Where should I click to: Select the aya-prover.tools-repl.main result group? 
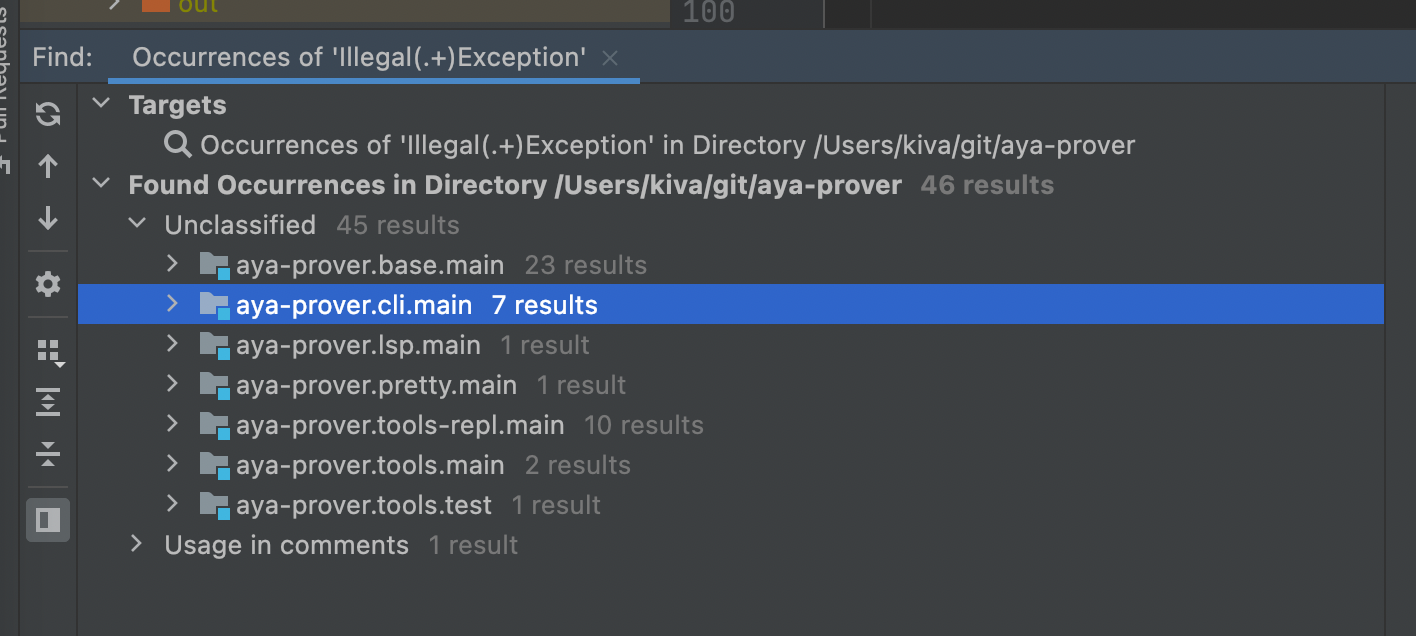[400, 424]
